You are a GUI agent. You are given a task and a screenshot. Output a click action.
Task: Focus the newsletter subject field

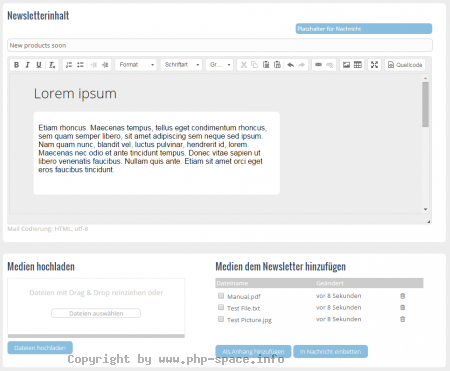(220, 45)
